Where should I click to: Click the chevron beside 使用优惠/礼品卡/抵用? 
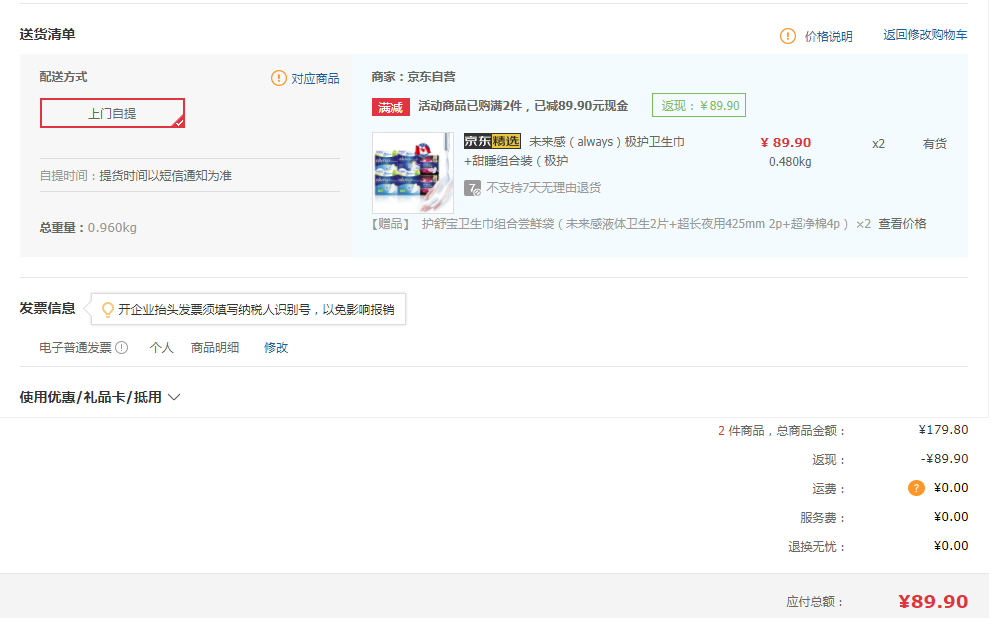tap(175, 397)
